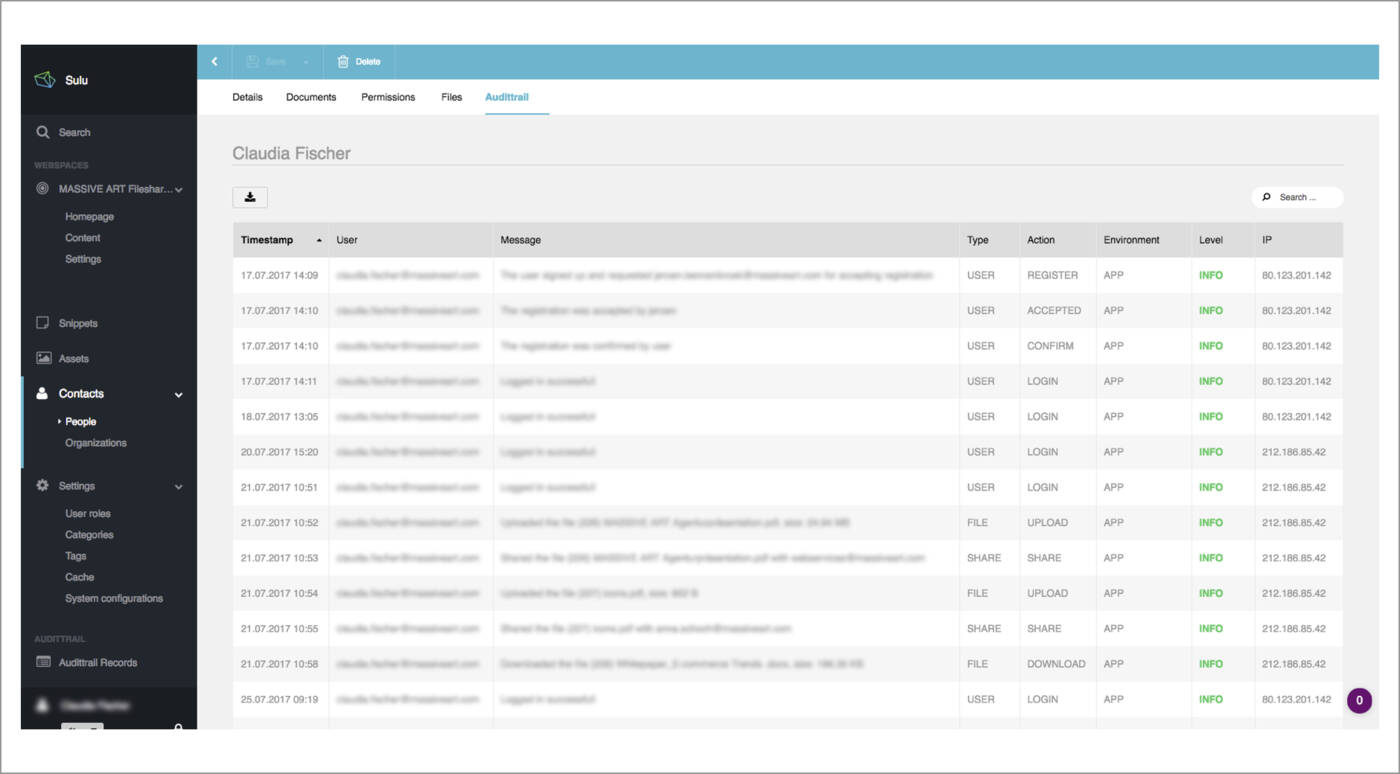Switch to the Permissions tab
The image size is (1400, 774).
[x=388, y=96]
